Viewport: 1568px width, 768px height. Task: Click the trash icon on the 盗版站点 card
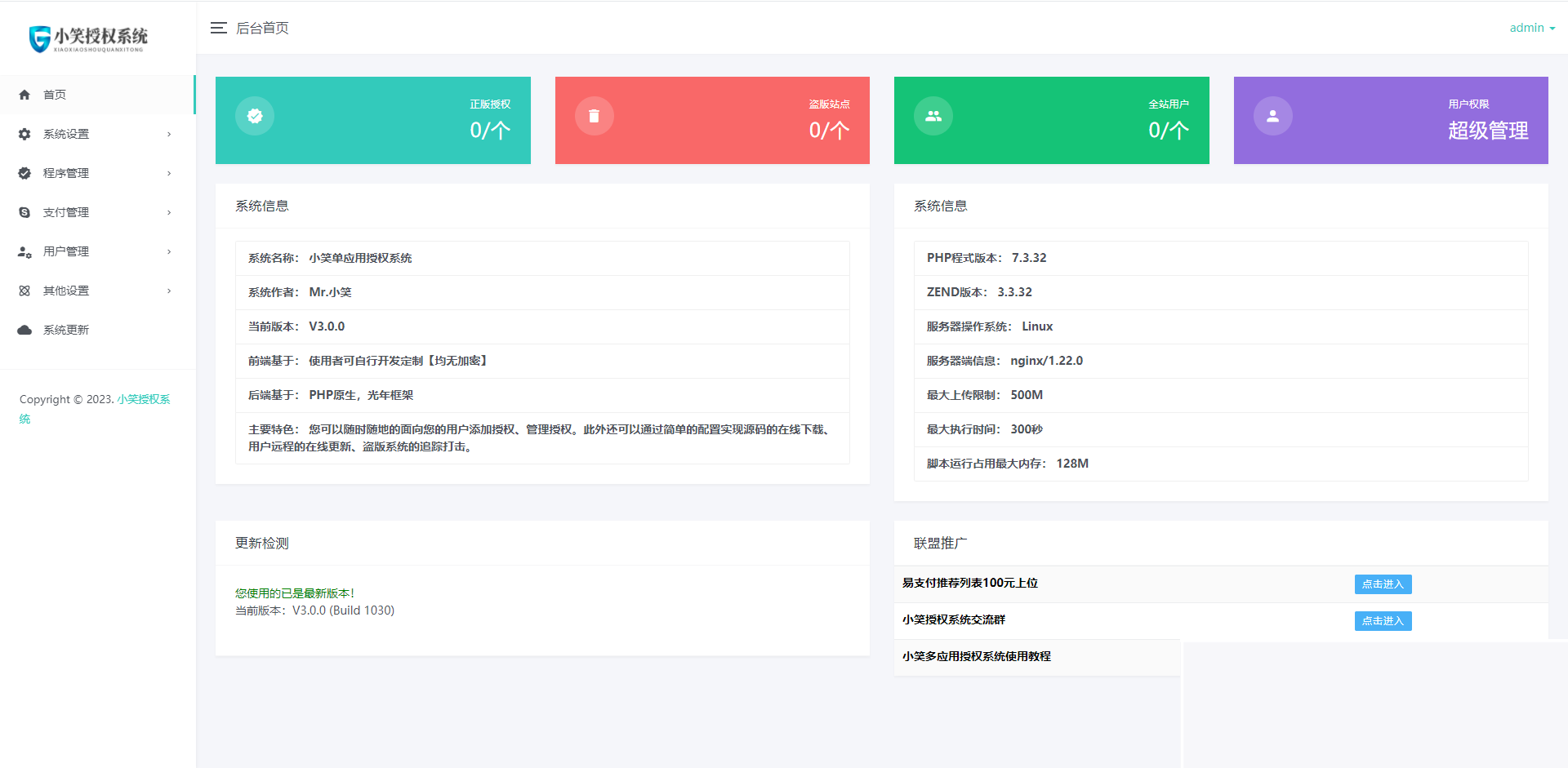click(x=594, y=116)
